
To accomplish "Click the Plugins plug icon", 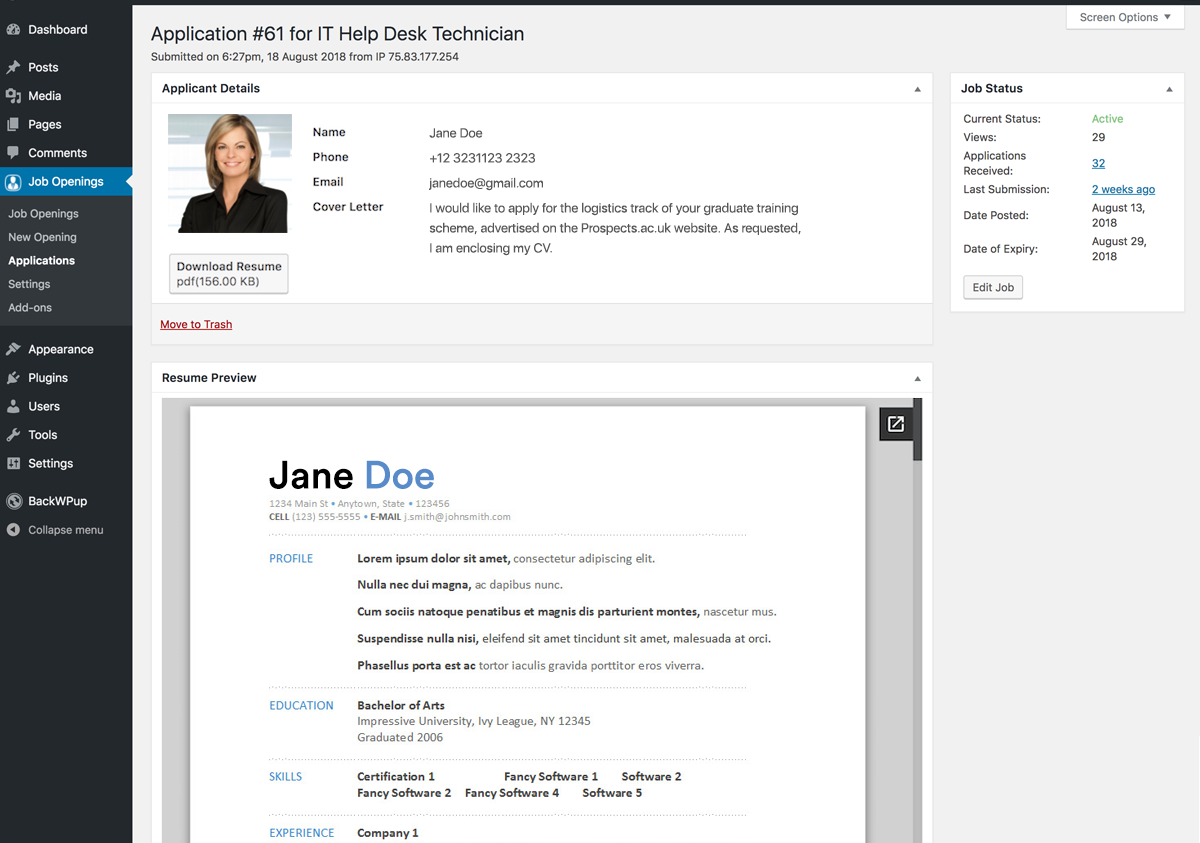I will pyautogui.click(x=13, y=378).
